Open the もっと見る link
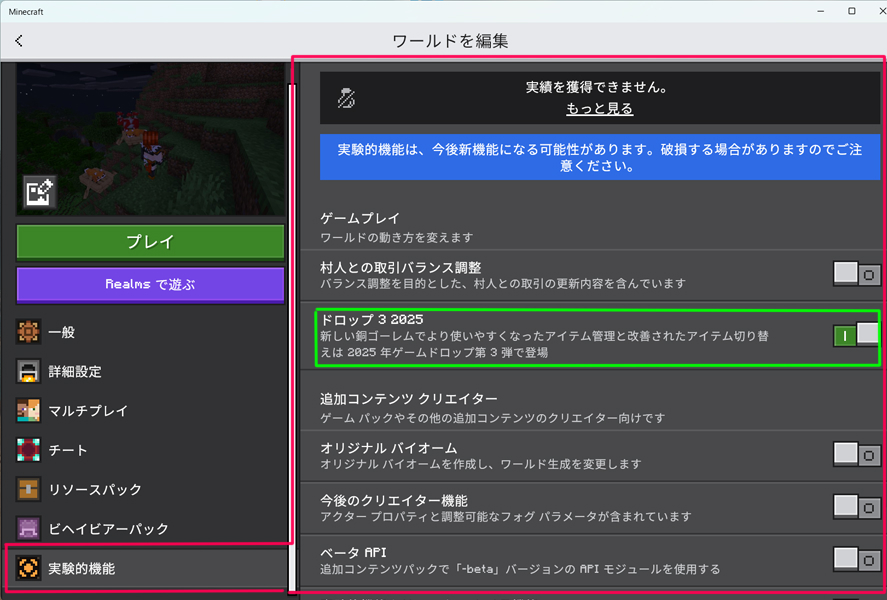 coord(600,109)
